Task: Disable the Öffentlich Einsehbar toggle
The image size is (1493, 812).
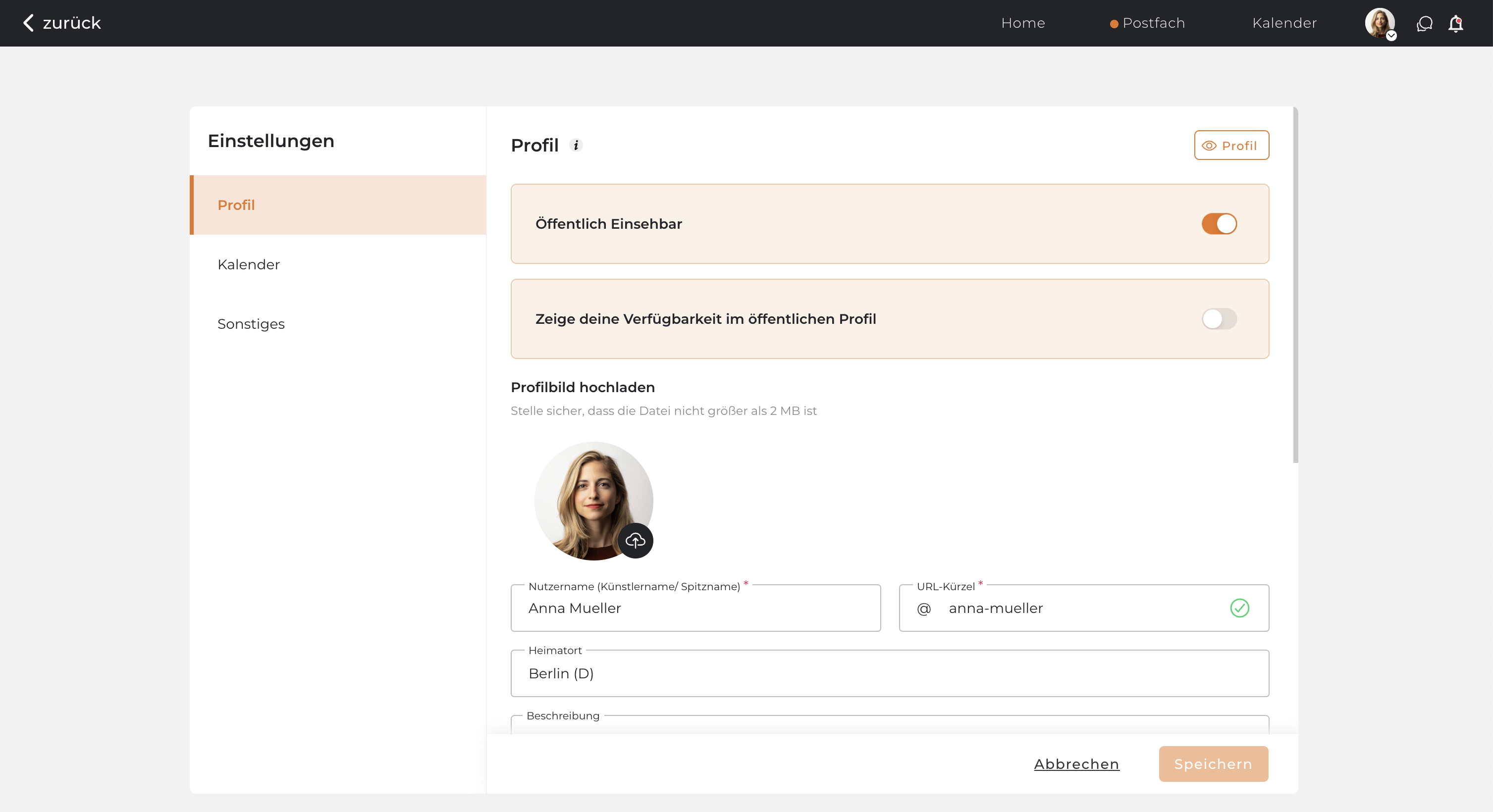Action: 1219,224
